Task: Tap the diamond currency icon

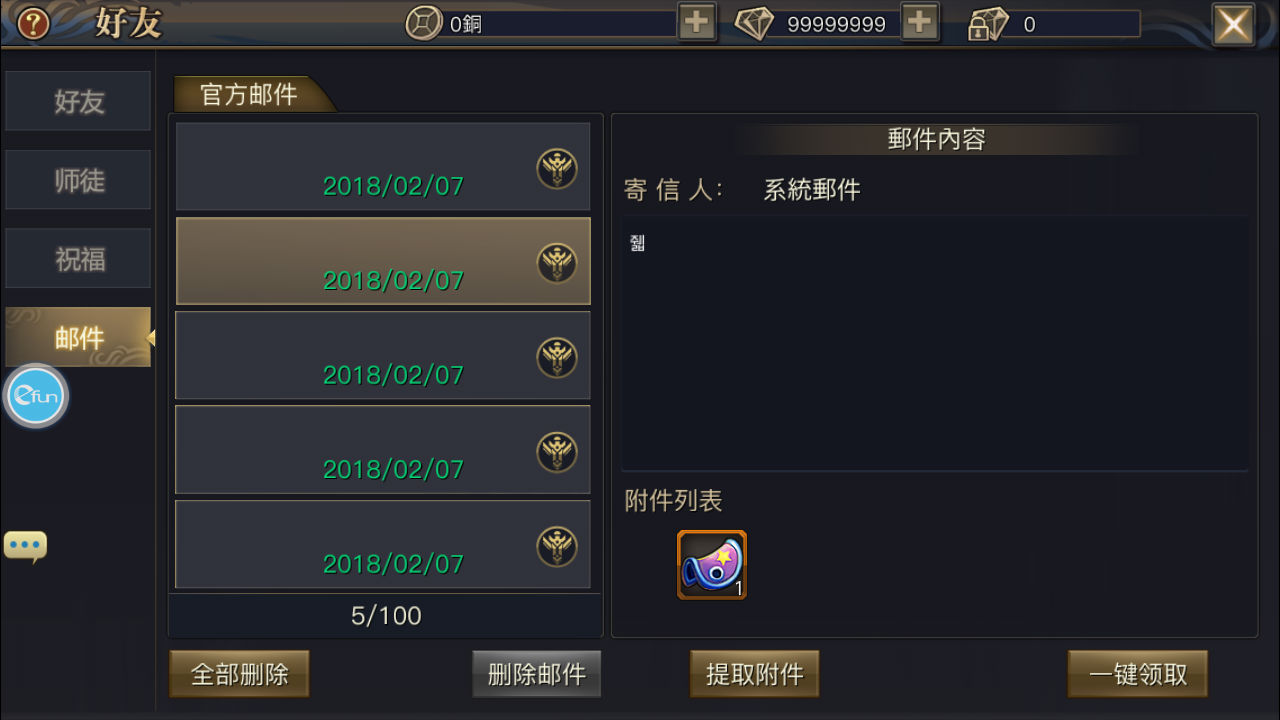Action: [754, 23]
